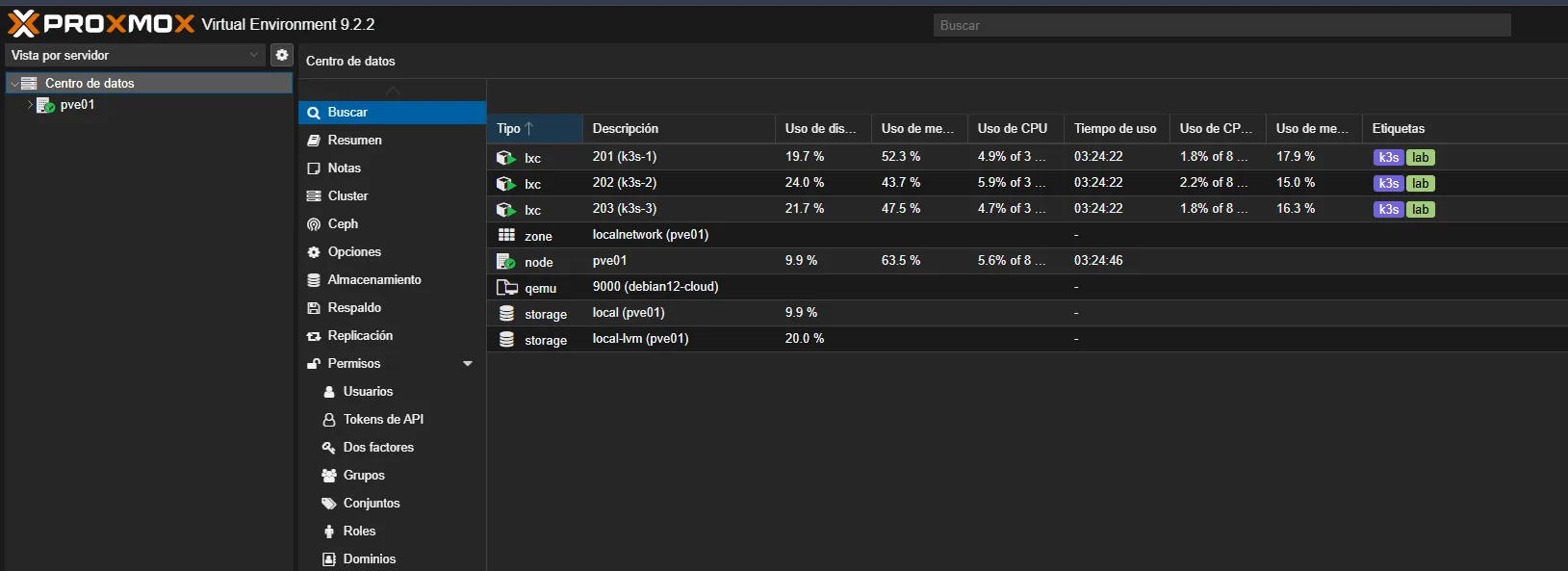Click the lab tag on 201 (k3s-1)
Image resolution: width=1568 pixels, height=571 pixels.
tap(1421, 157)
